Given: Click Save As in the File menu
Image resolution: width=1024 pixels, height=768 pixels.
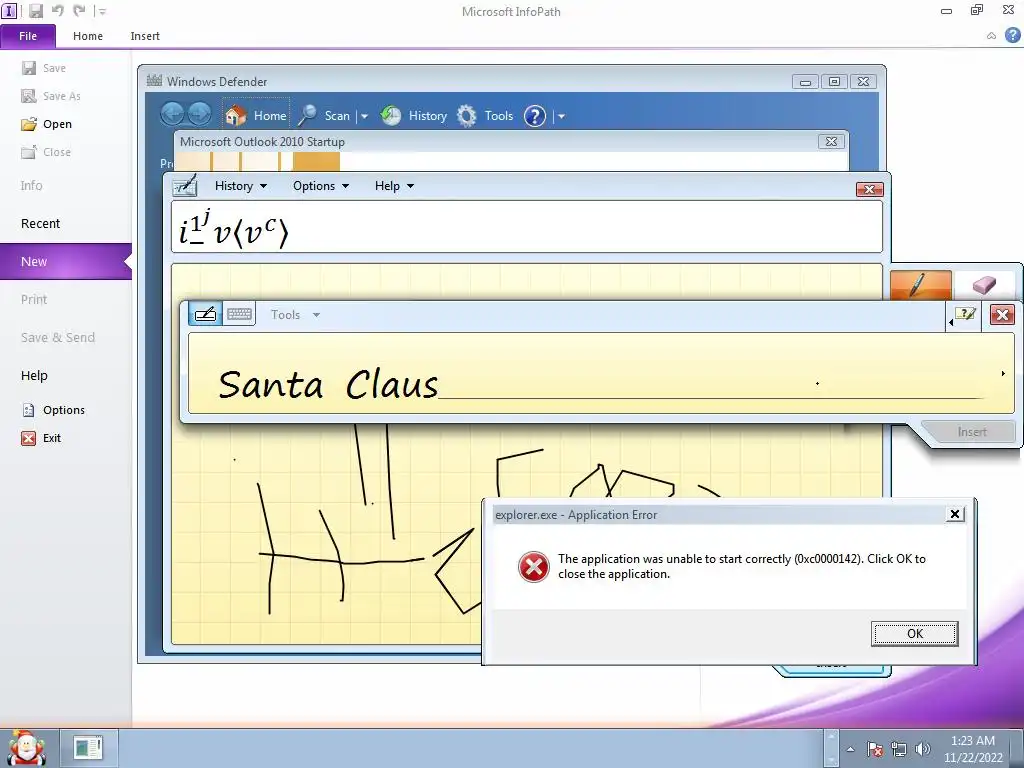Looking at the screenshot, I should point(51,96).
